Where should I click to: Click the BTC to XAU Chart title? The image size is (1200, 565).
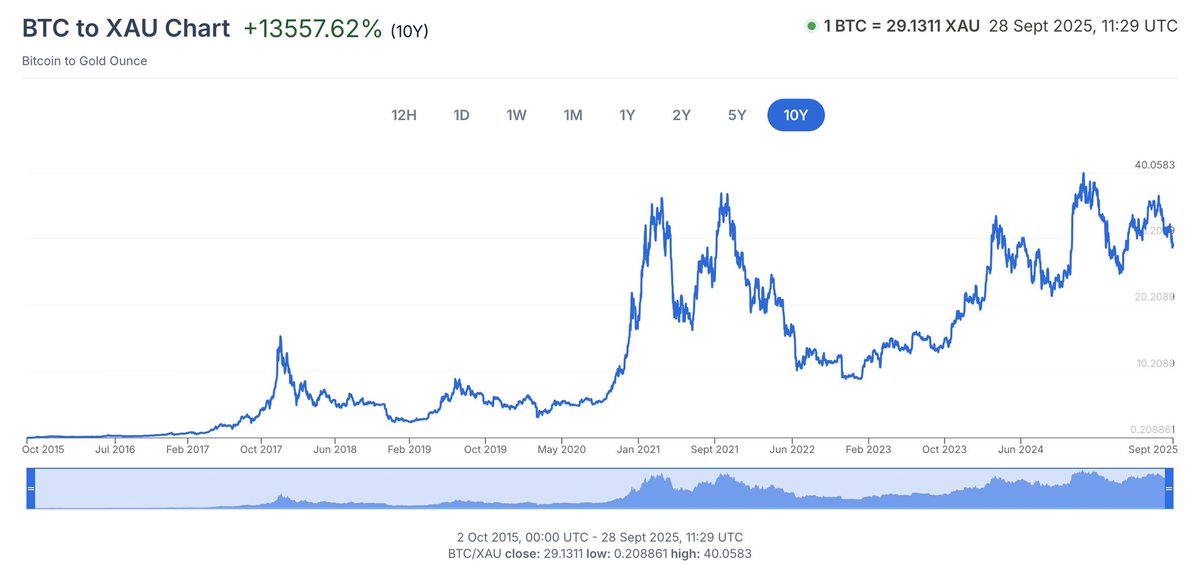pos(125,28)
